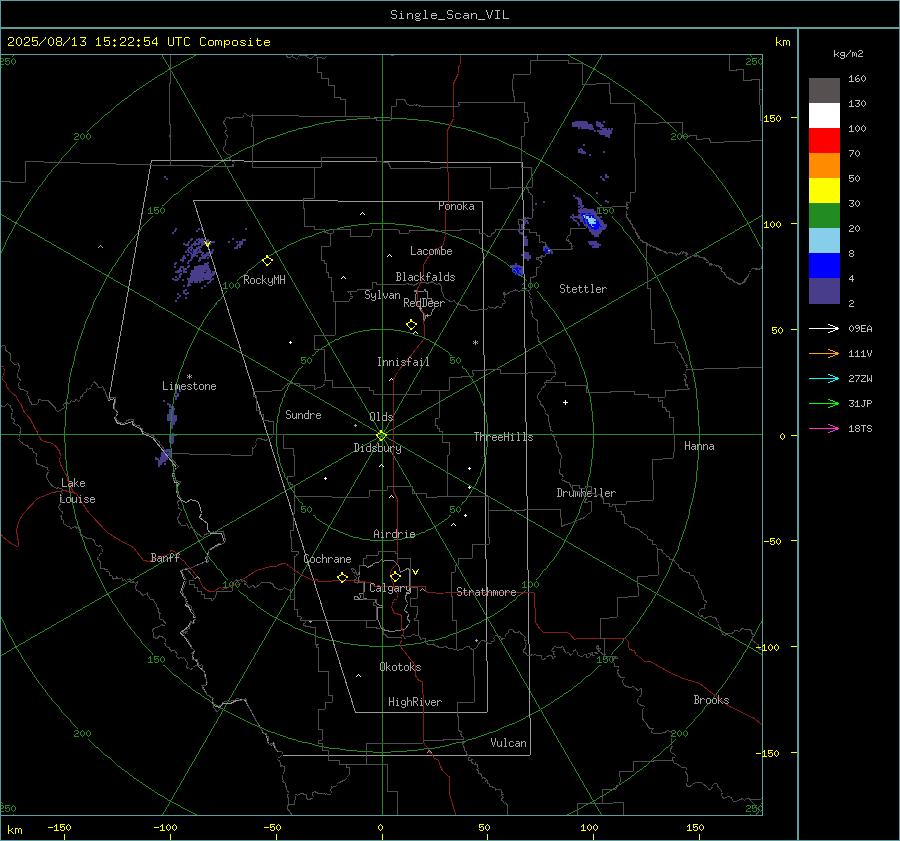Pick the green 20-30 legend color block

(x=824, y=215)
